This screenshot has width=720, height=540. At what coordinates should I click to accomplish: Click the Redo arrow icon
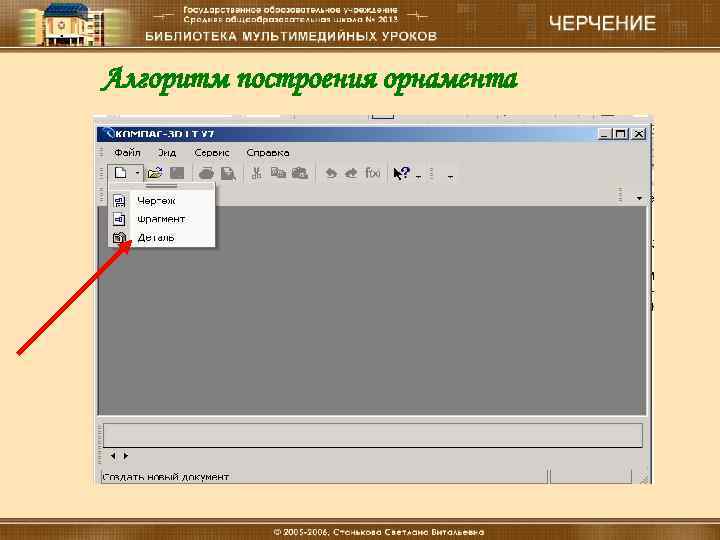(351, 174)
